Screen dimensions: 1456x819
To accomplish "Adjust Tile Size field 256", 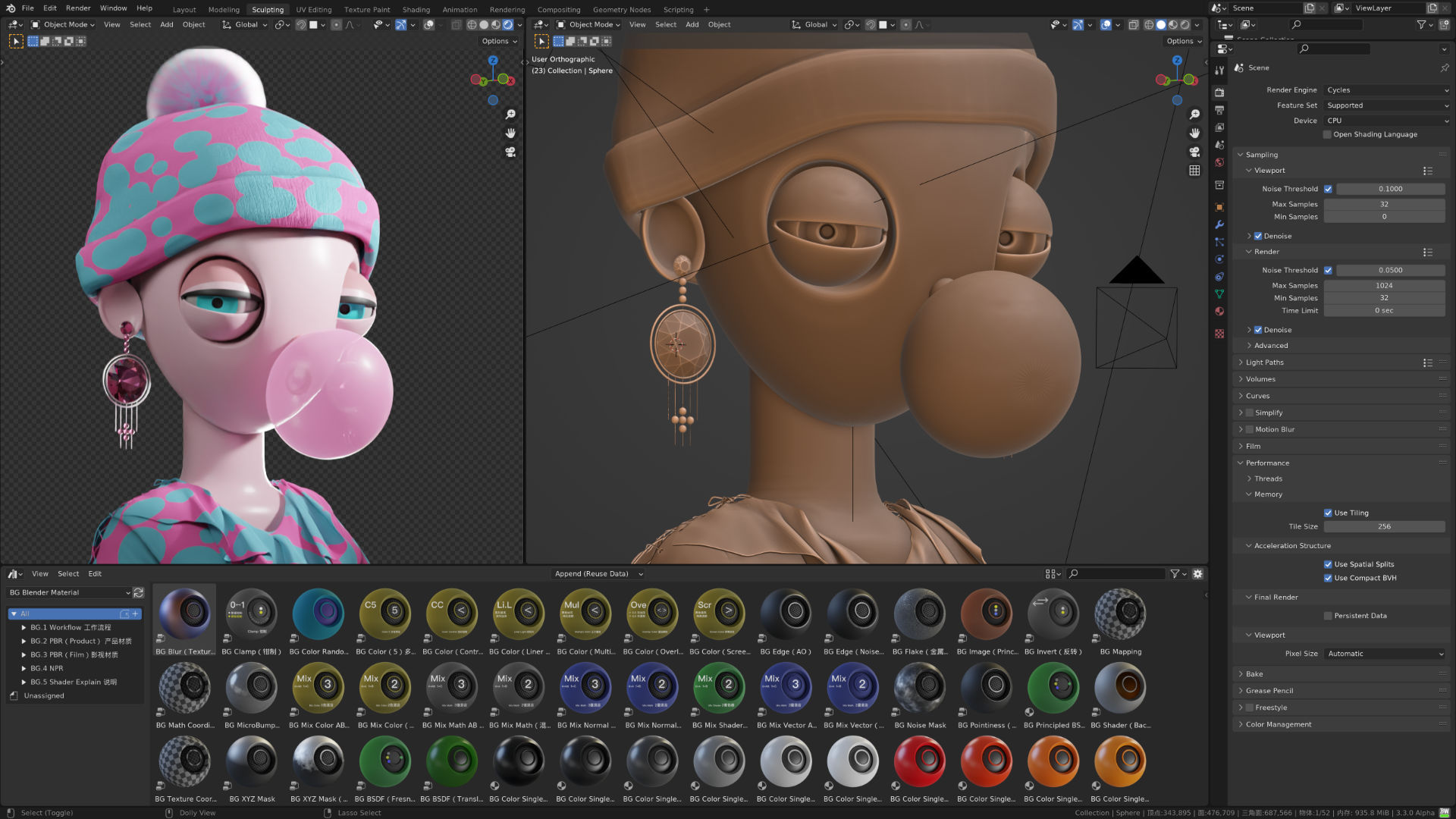I will 1384,526.
